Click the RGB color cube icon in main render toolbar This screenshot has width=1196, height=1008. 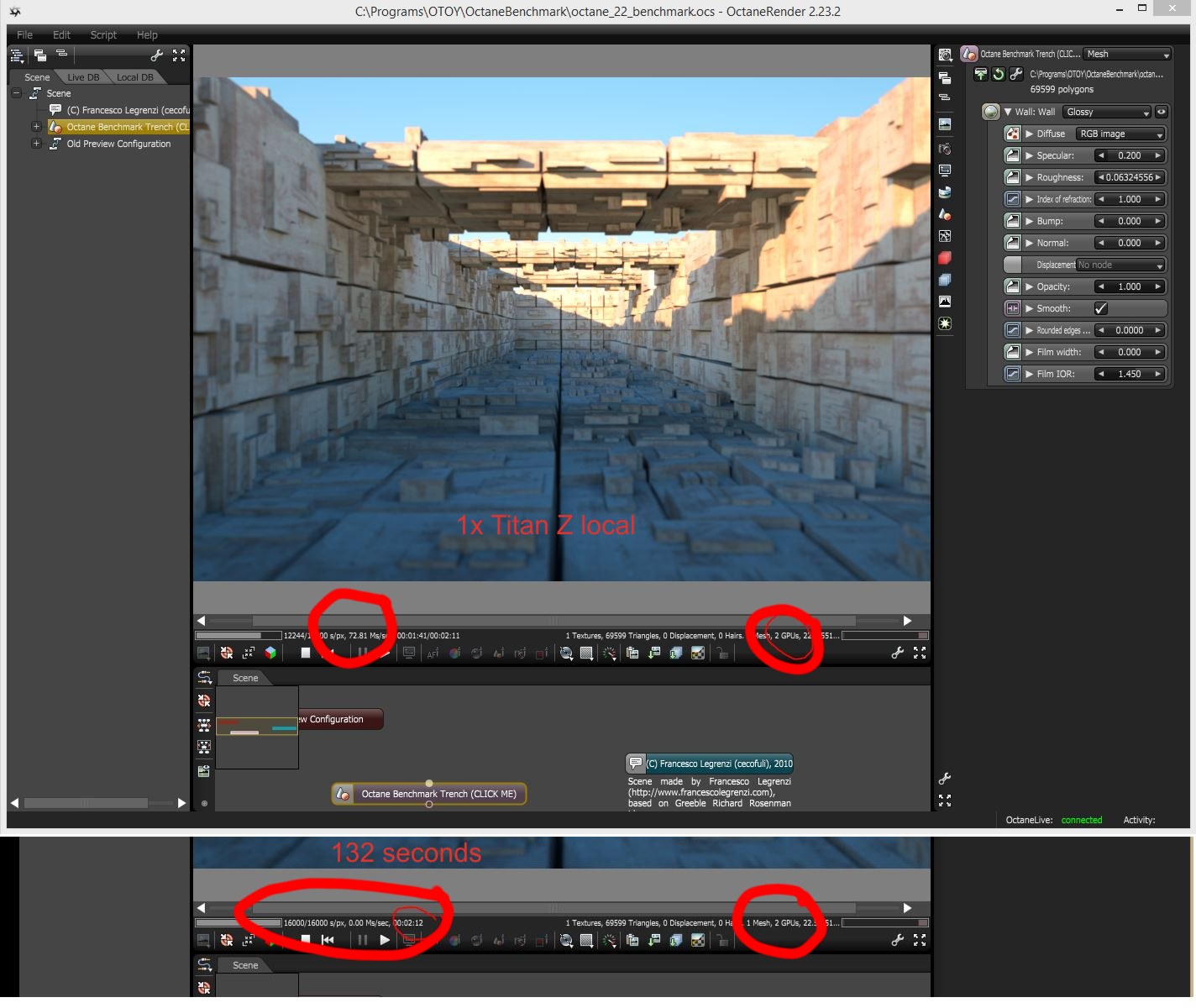pos(270,653)
